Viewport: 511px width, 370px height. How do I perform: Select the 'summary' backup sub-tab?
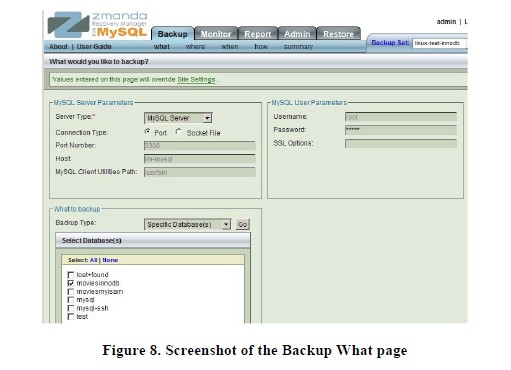[x=298, y=47]
